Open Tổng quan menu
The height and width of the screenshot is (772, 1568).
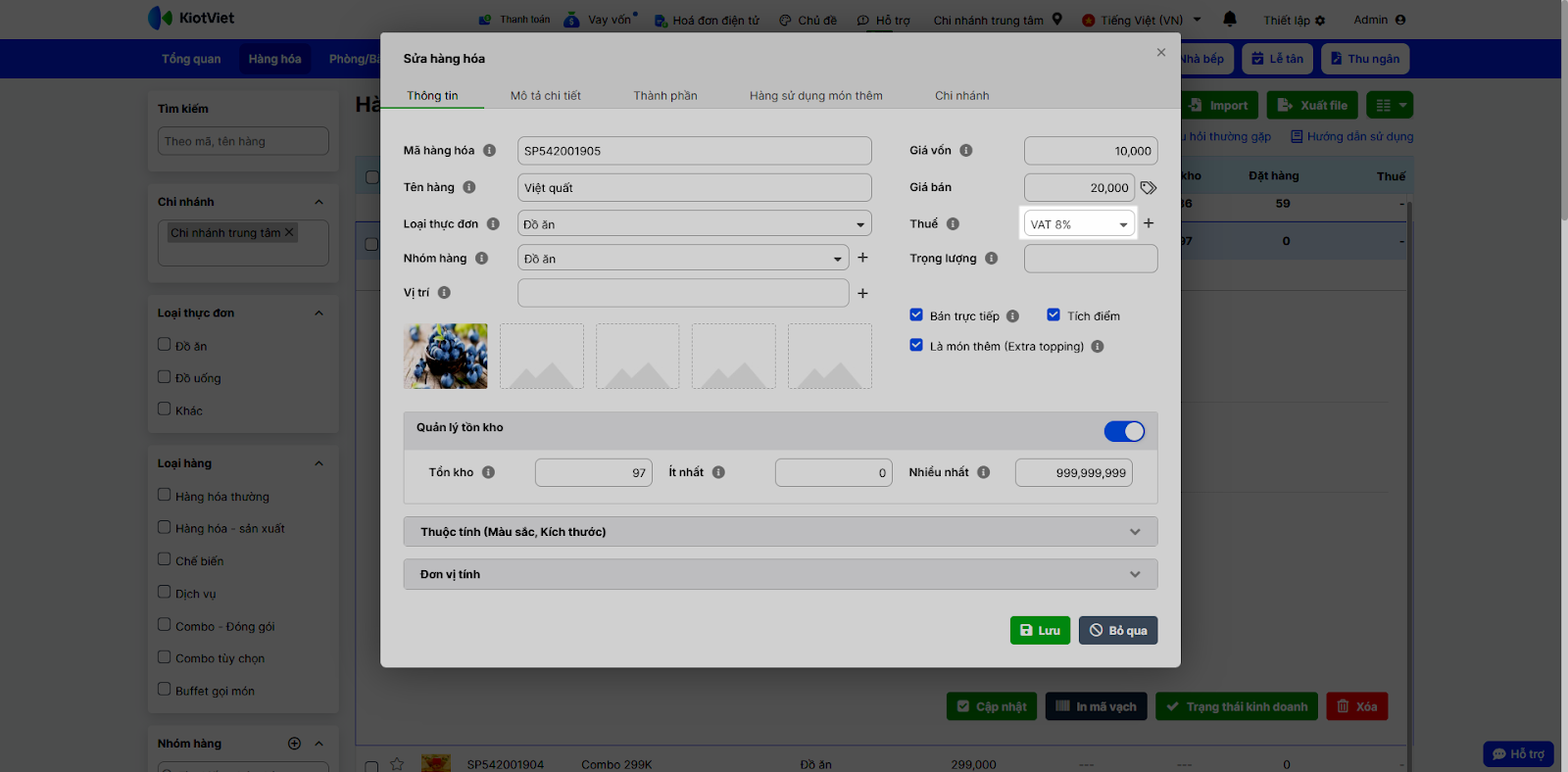[x=191, y=59]
